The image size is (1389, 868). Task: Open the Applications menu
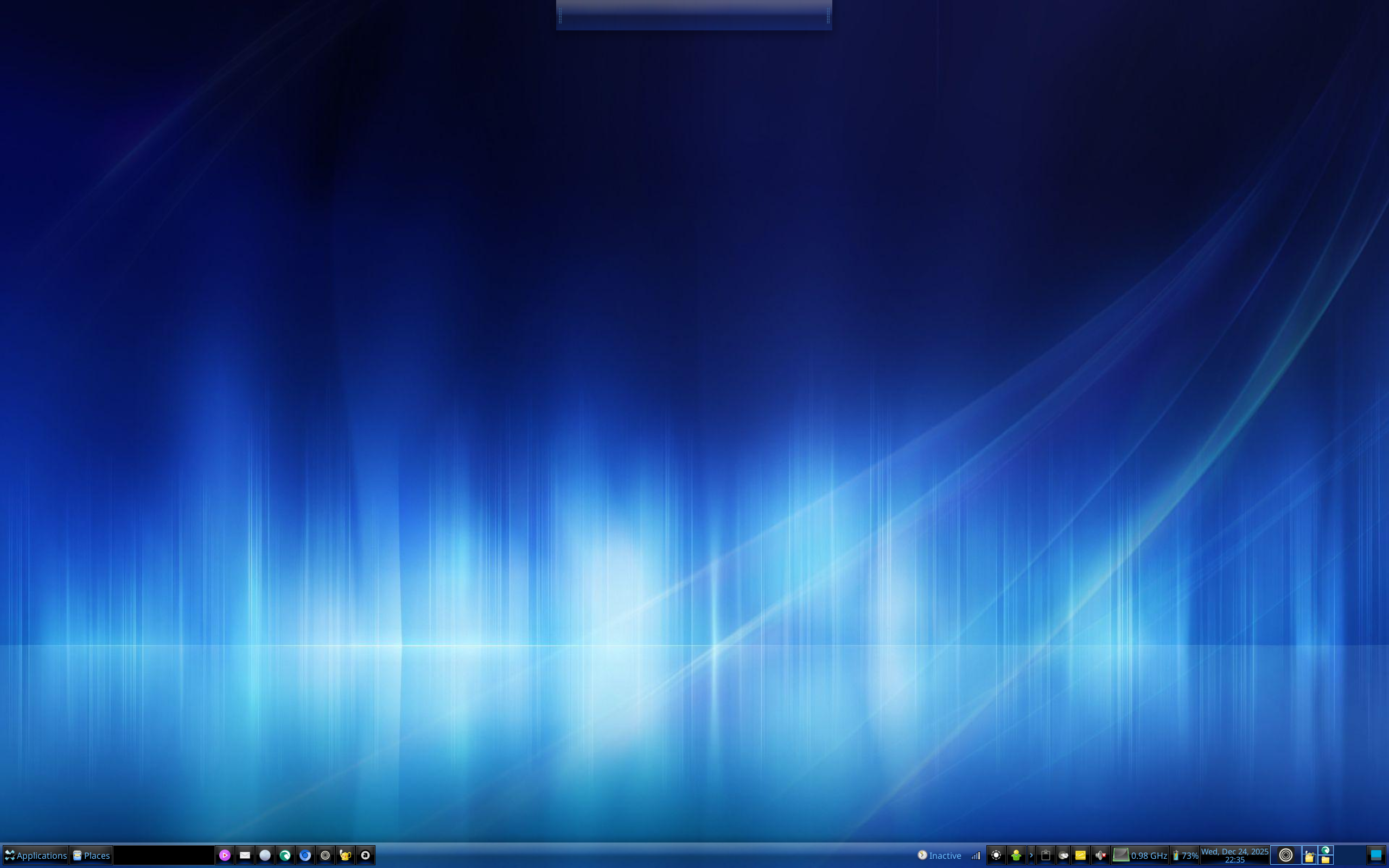[36, 856]
